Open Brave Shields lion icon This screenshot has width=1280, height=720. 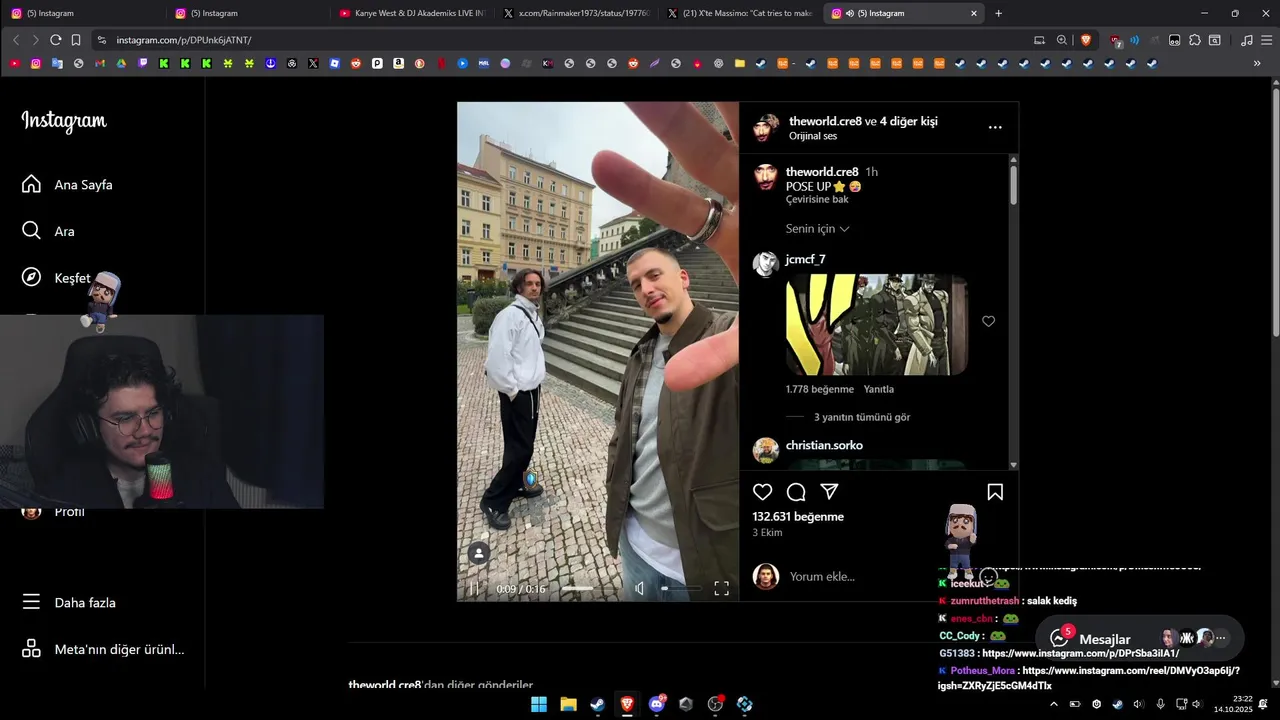1086,40
